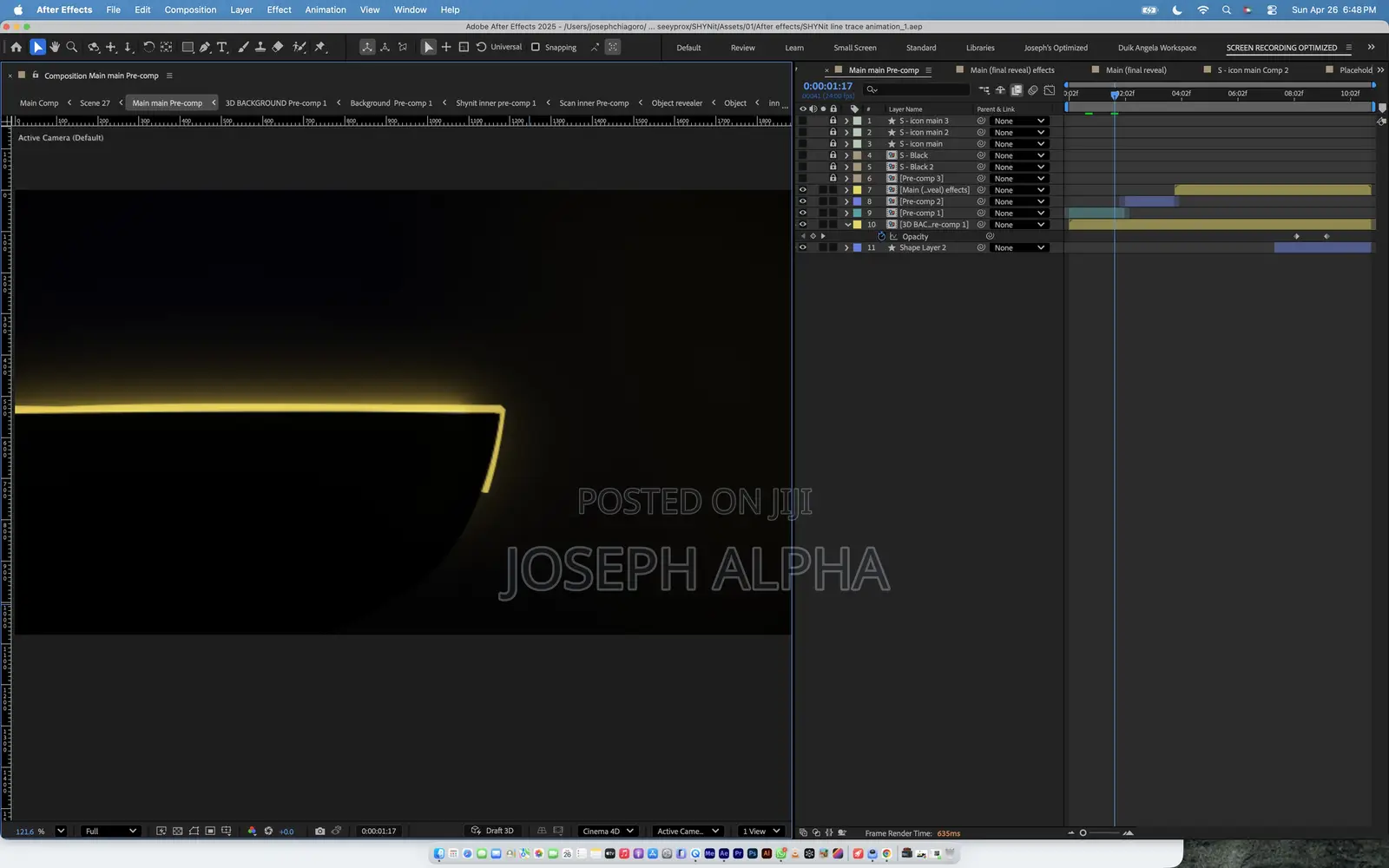Viewport: 1389px width, 868px height.
Task: Open the Active Camera view dropdown
Action: 688,831
